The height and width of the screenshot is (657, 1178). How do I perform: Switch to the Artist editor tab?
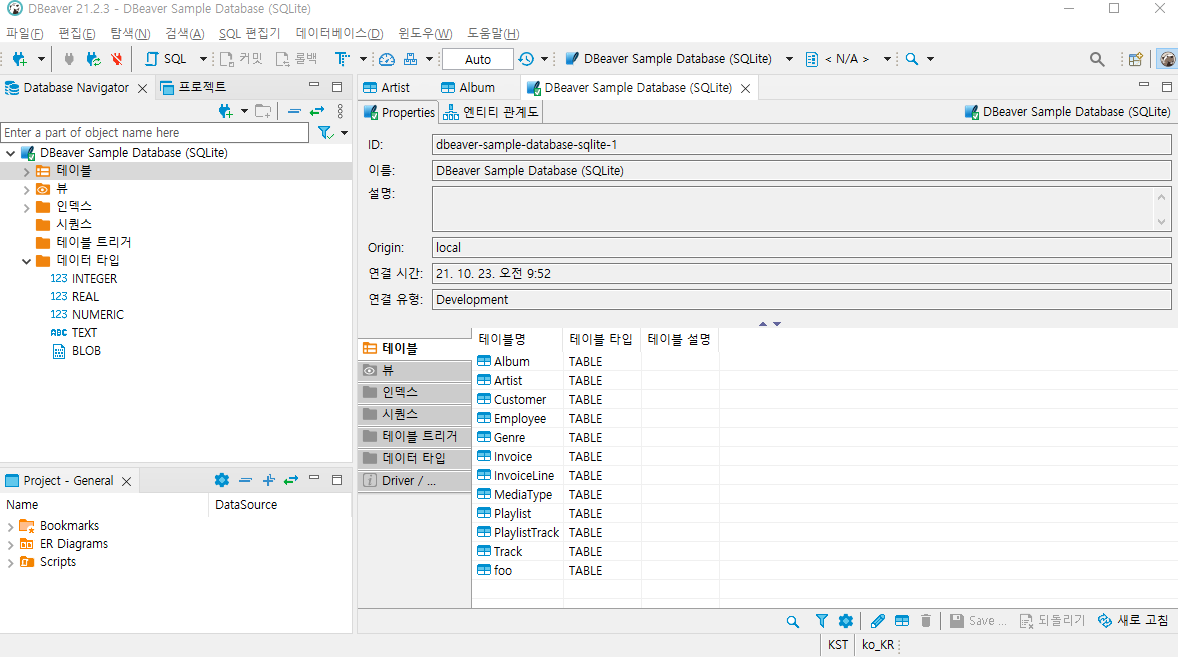[387, 88]
